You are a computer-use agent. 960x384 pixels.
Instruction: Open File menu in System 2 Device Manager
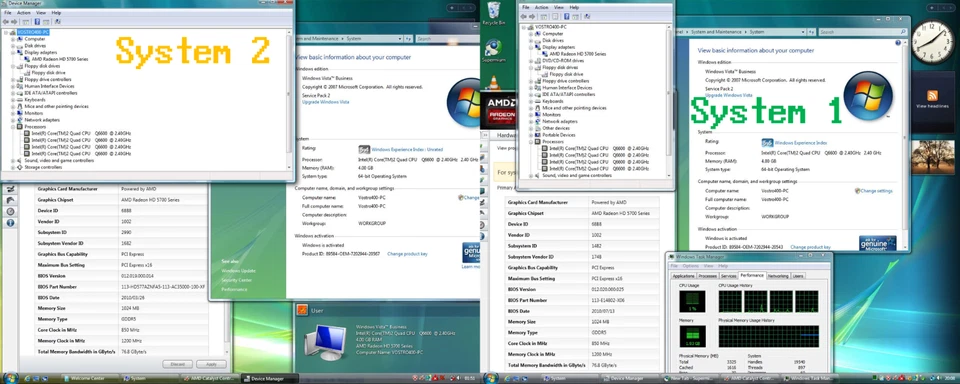pos(8,12)
